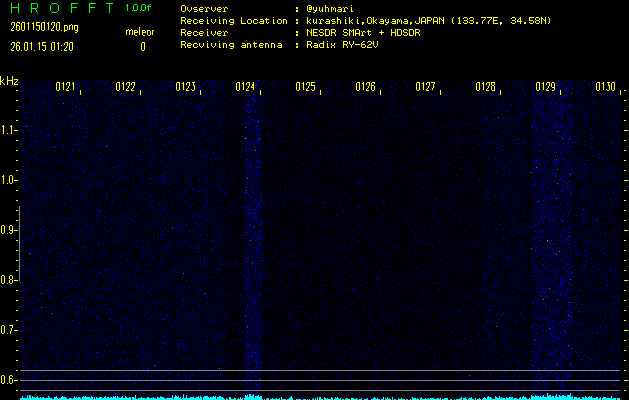629x400 pixels.
Task: Click the 26.01.15 01:20 timestamp
Action: (x=43, y=46)
